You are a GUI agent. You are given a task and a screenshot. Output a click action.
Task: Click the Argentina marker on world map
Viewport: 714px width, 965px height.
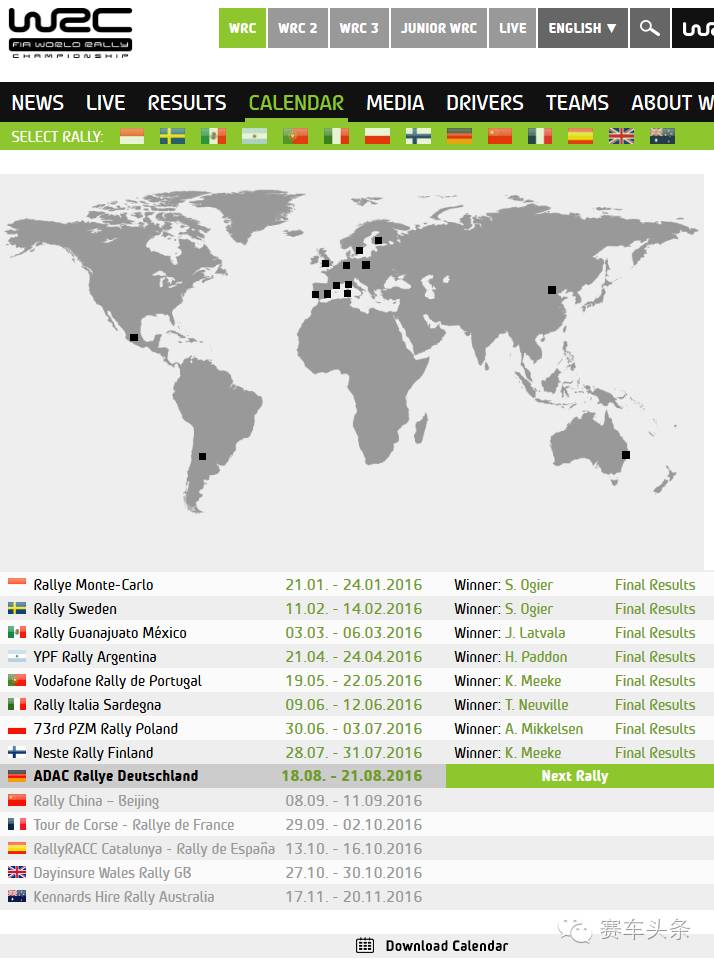click(203, 456)
